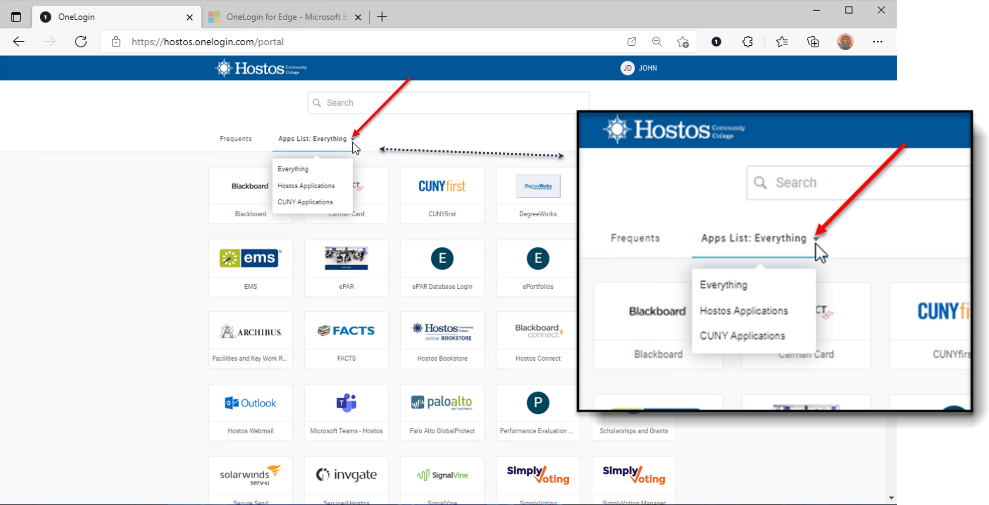Open a new browser tab
989x505 pixels.
click(382, 17)
